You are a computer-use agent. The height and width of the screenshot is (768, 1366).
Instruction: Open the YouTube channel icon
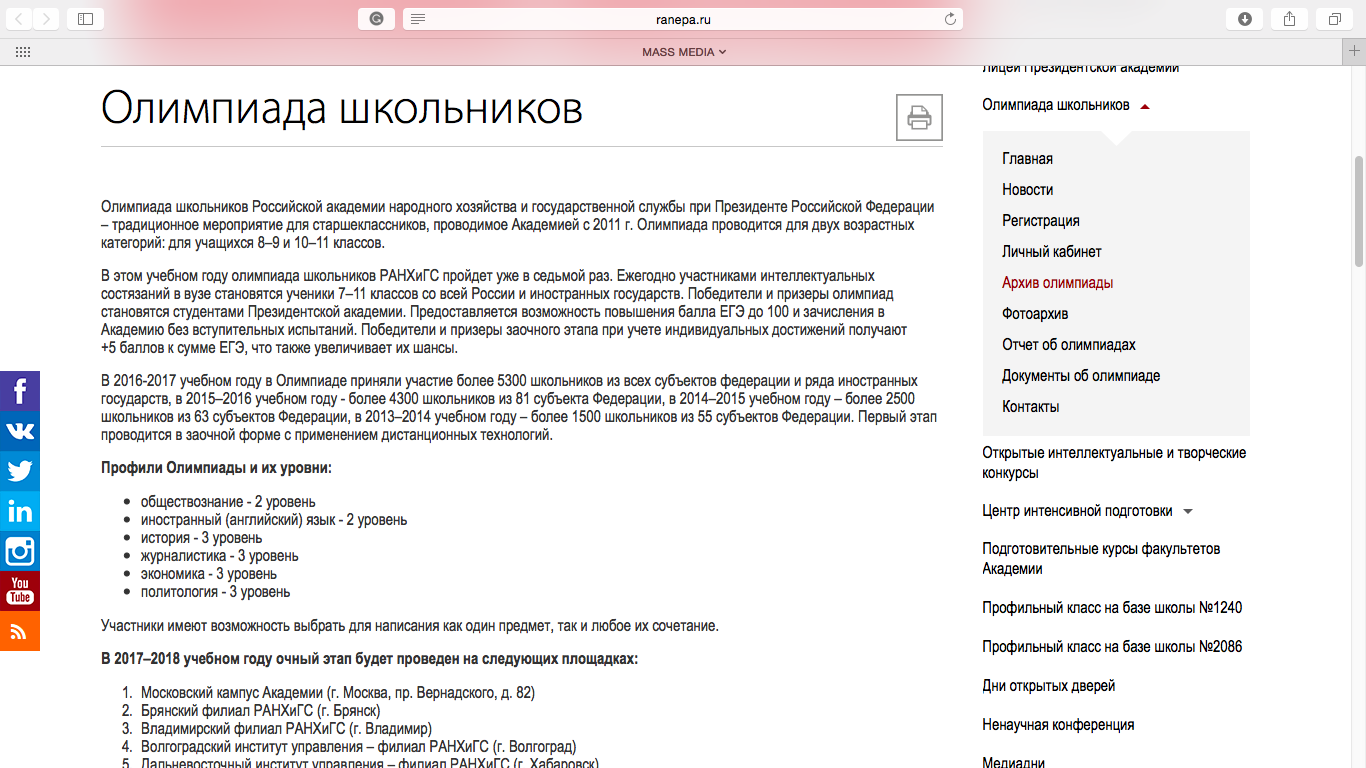click(20, 591)
